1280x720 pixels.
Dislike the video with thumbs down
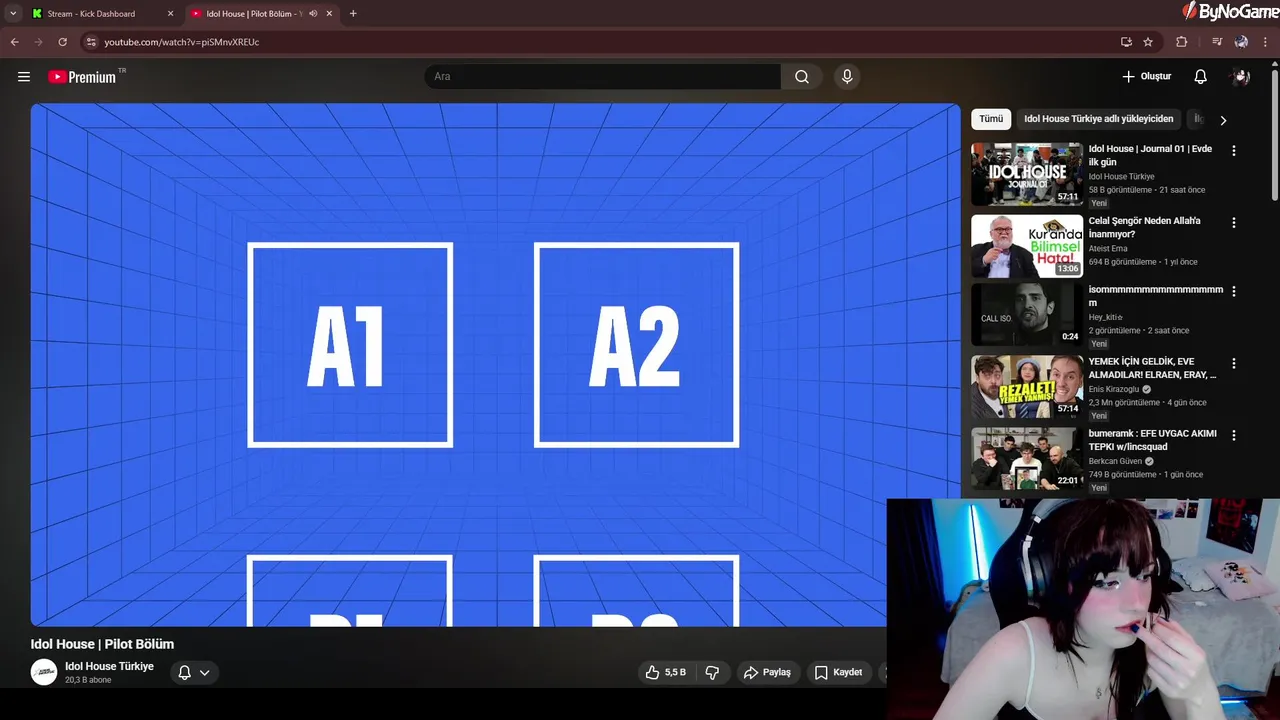point(712,673)
